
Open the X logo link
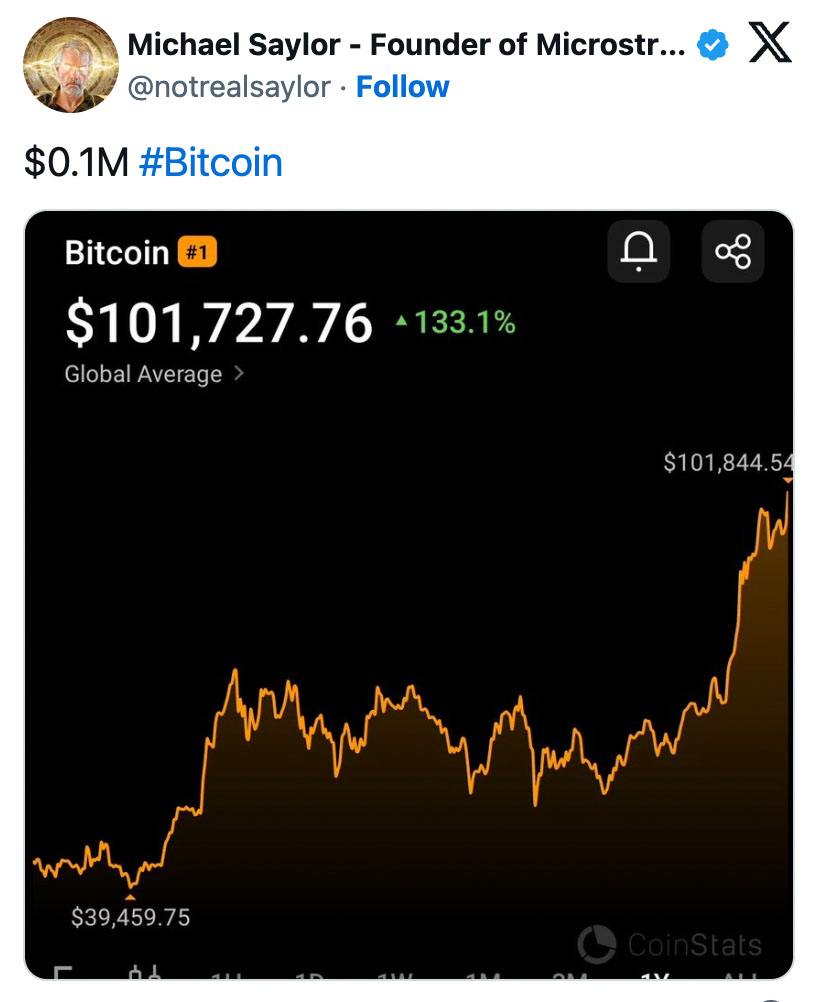770,42
